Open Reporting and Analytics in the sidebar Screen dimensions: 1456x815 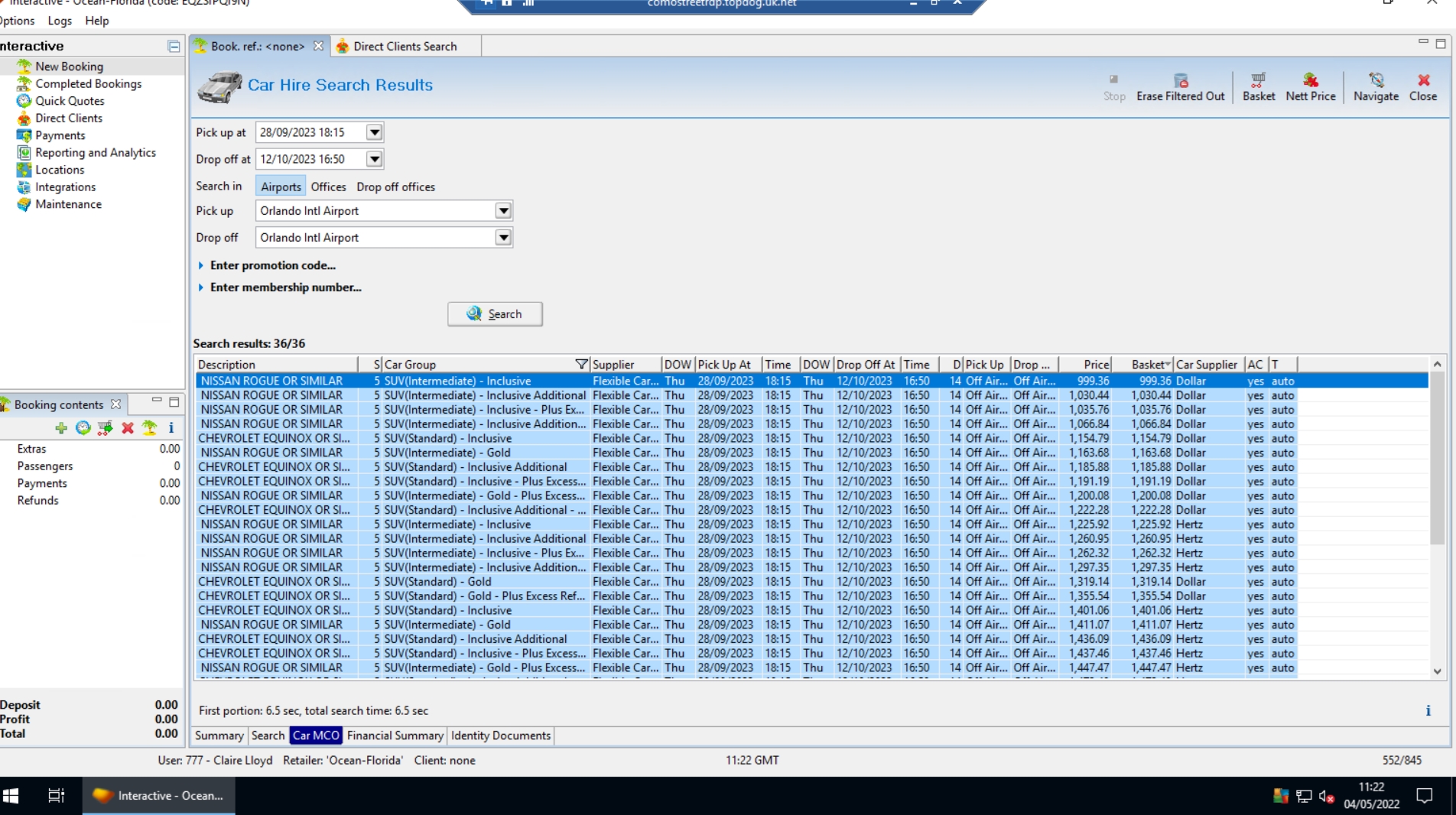95,153
